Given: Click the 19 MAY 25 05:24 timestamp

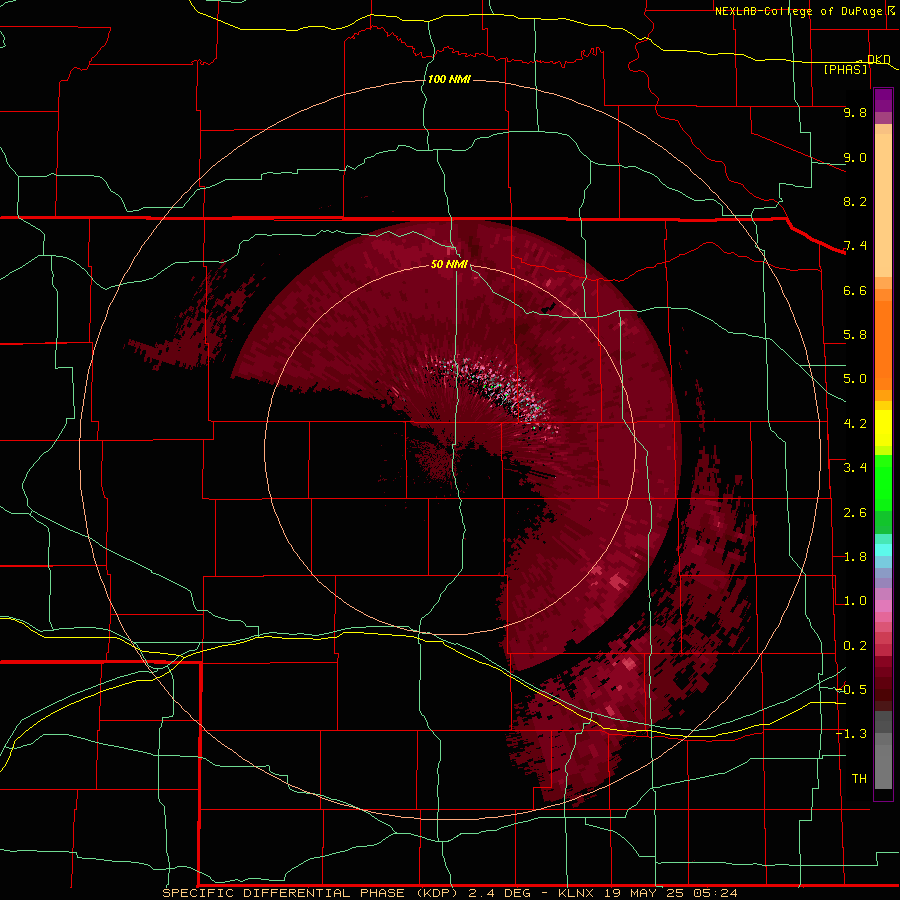Looking at the screenshot, I should [670, 893].
